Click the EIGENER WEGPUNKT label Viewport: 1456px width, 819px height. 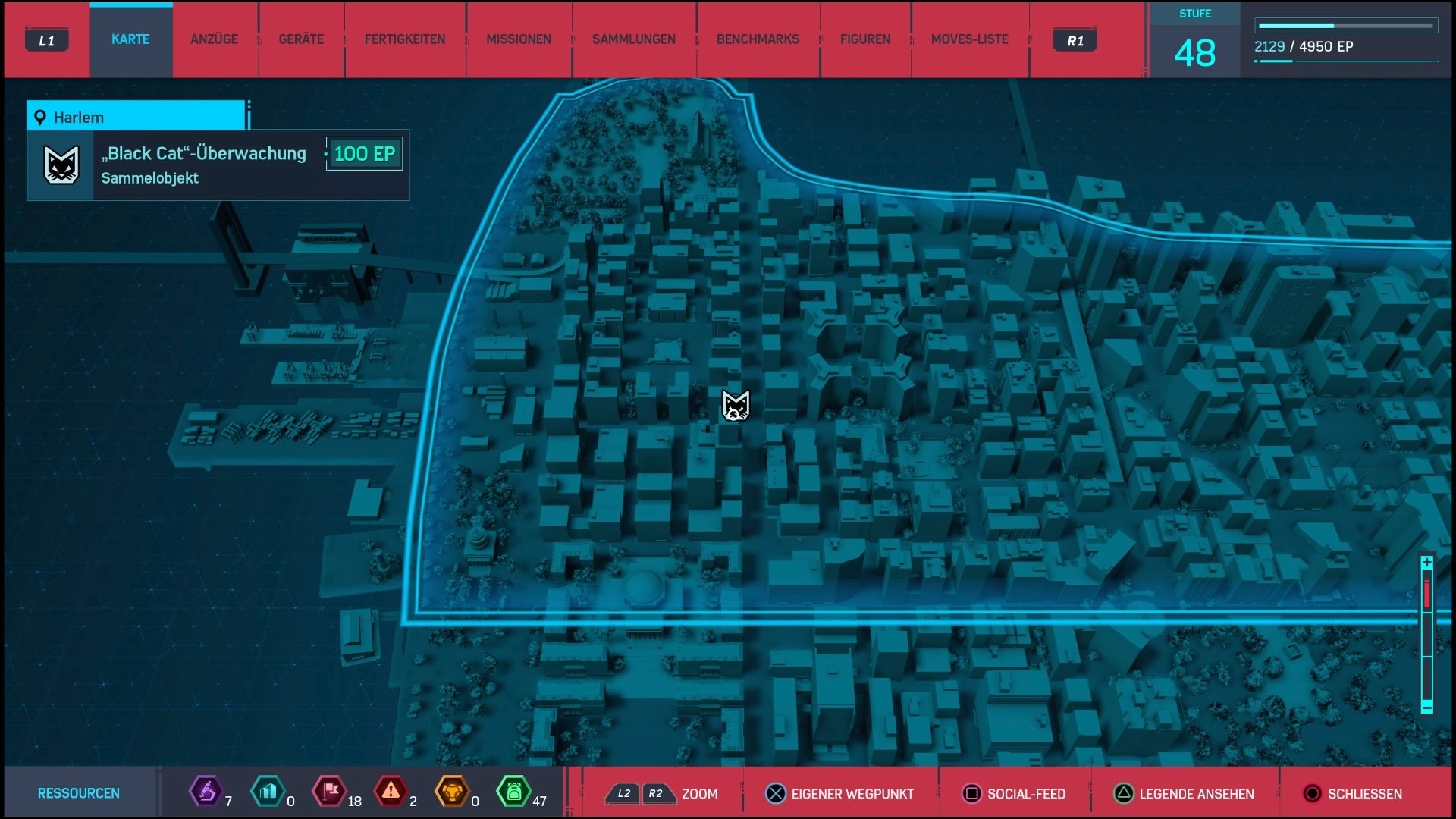(x=852, y=794)
